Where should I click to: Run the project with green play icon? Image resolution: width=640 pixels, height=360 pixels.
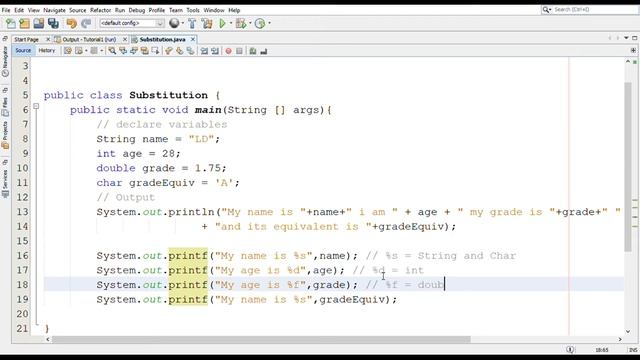point(222,24)
